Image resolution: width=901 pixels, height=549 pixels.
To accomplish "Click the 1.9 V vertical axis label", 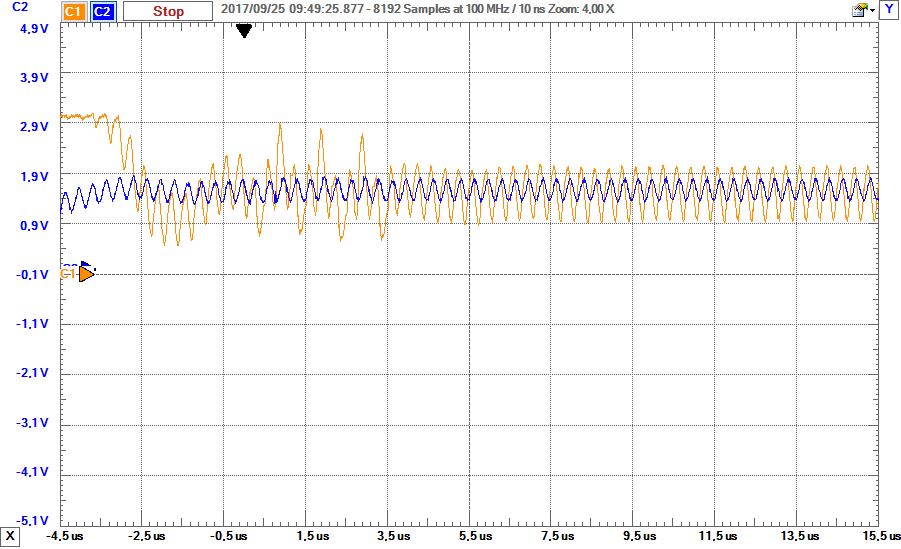I will click(34, 176).
